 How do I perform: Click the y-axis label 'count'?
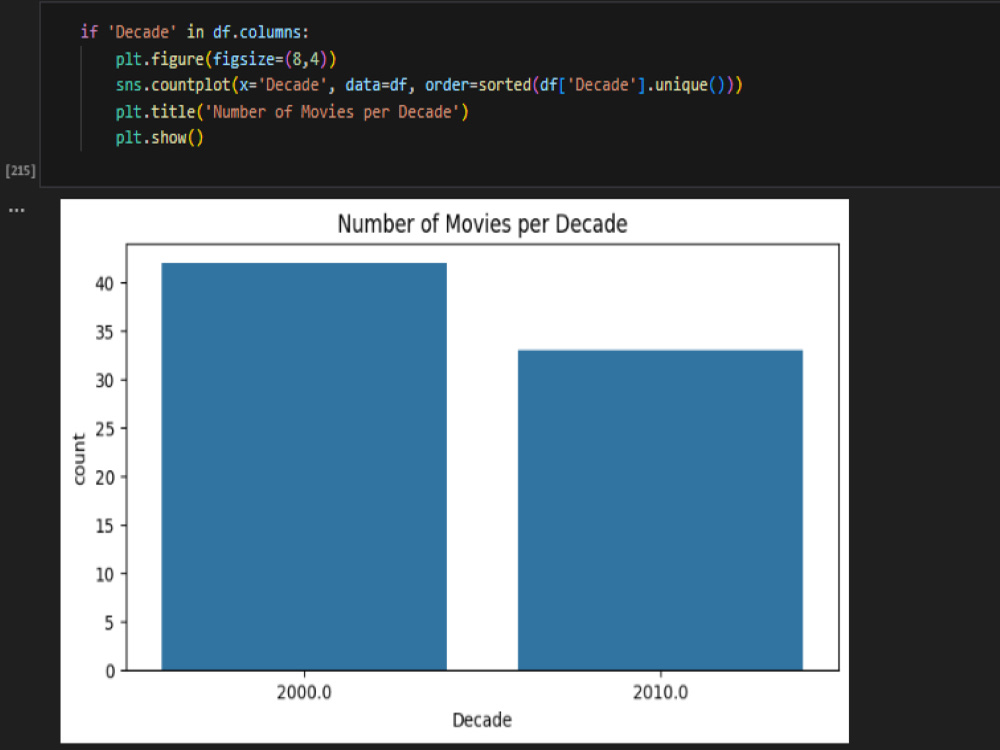click(79, 459)
